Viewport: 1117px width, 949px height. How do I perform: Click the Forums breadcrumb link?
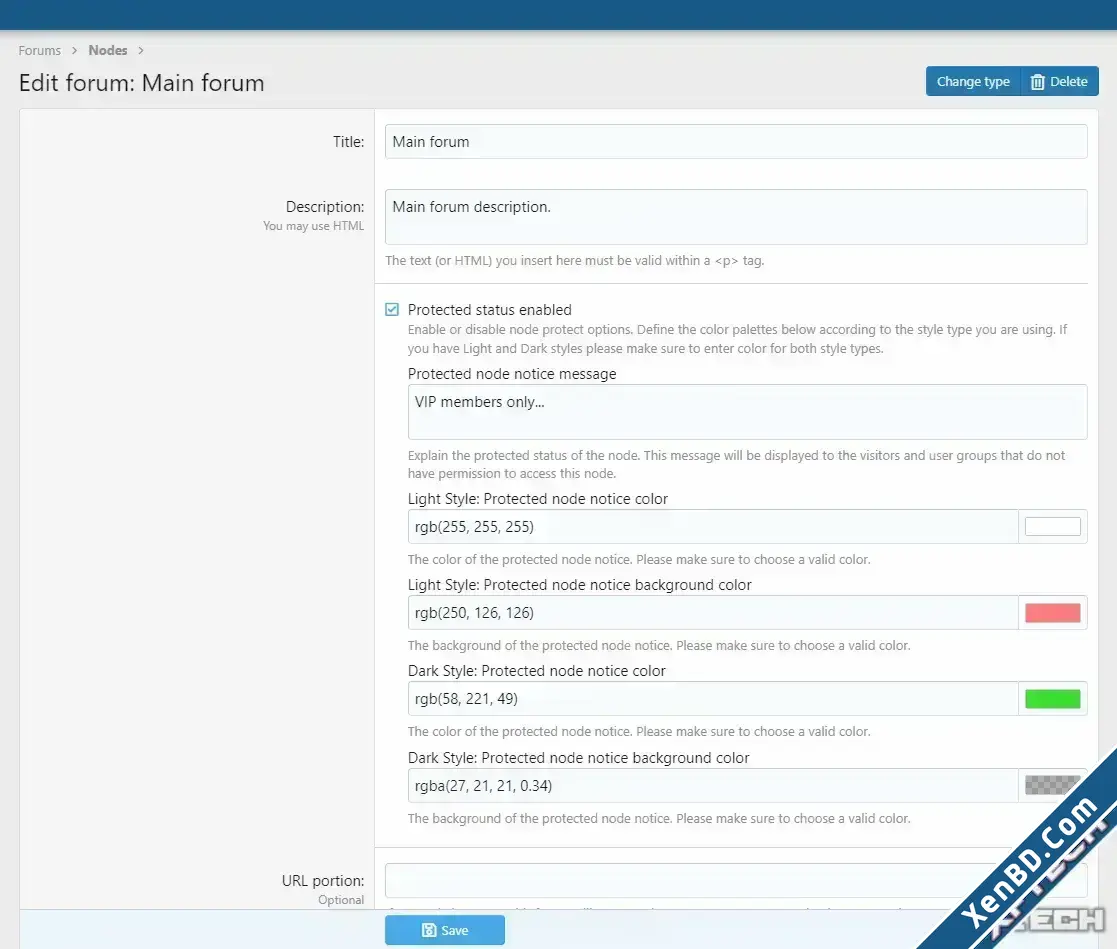(x=39, y=51)
